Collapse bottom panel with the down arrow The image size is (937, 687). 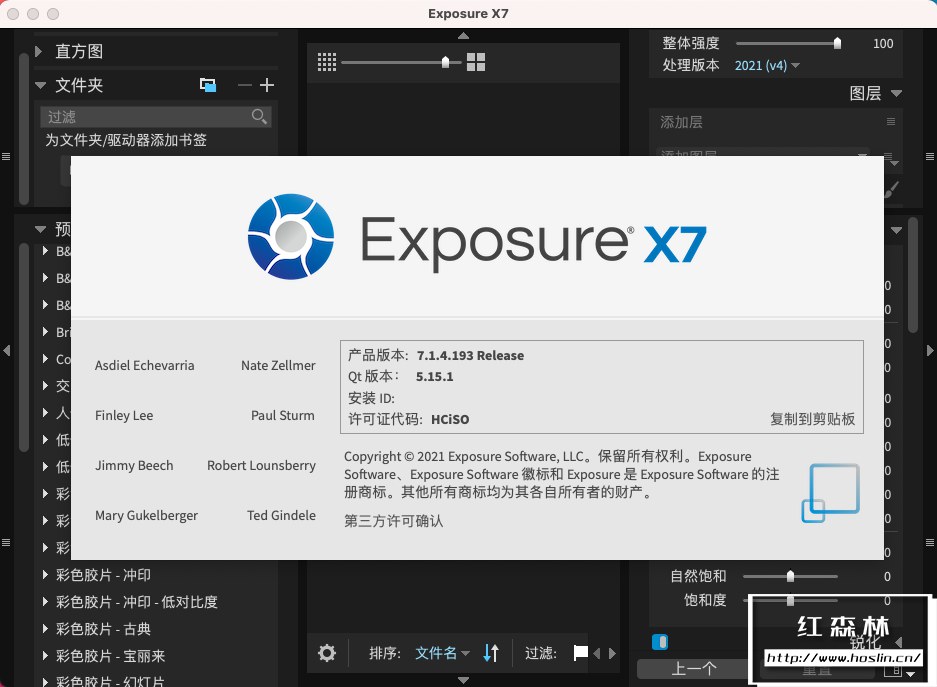click(463, 680)
